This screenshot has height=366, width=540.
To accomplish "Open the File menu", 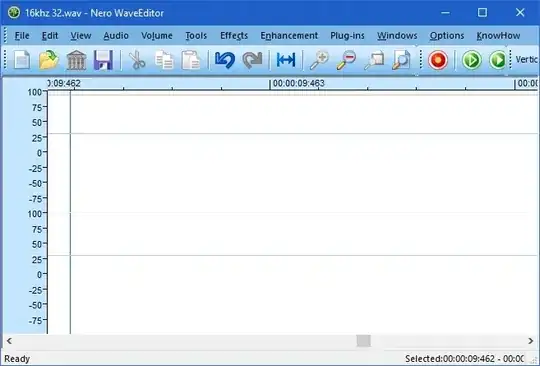I will coord(22,36).
